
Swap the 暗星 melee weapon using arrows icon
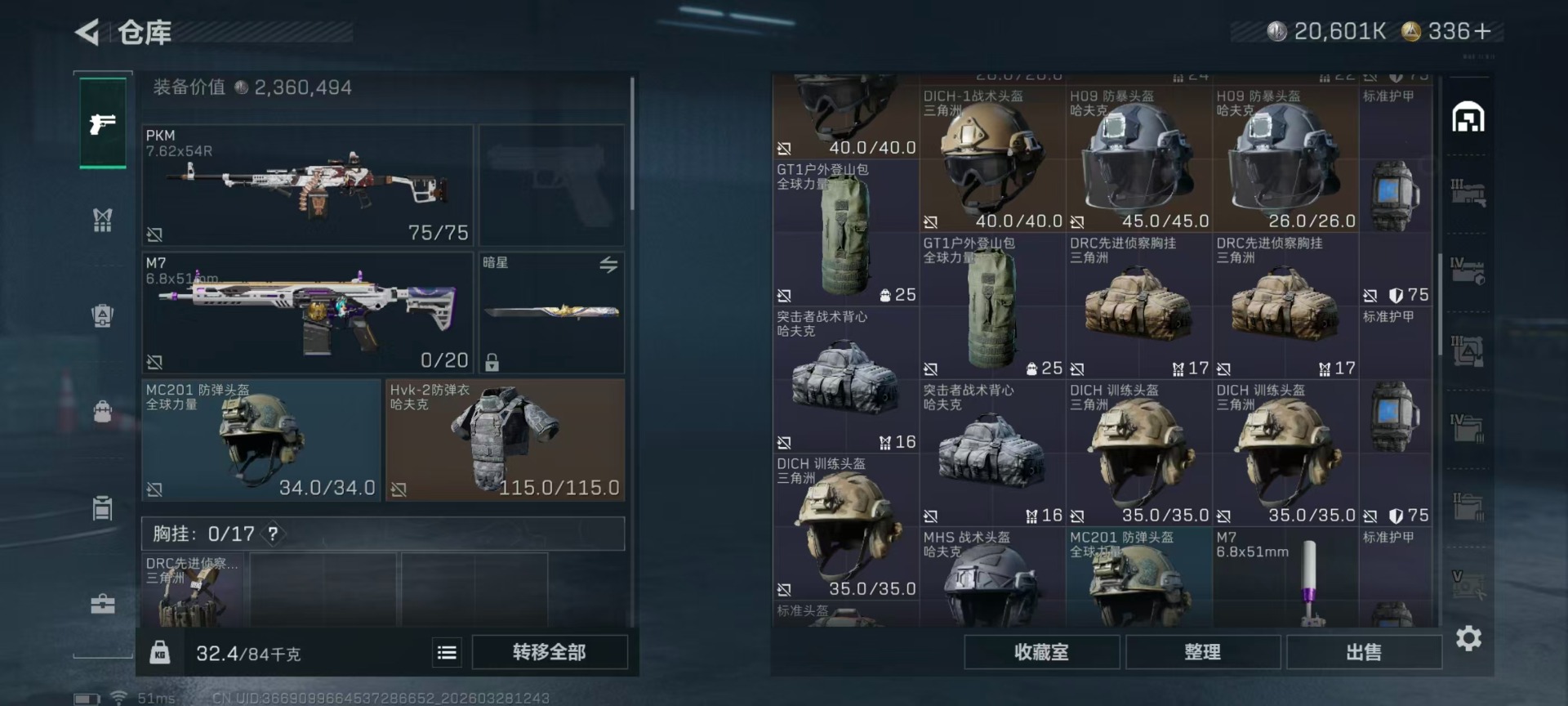point(608,265)
